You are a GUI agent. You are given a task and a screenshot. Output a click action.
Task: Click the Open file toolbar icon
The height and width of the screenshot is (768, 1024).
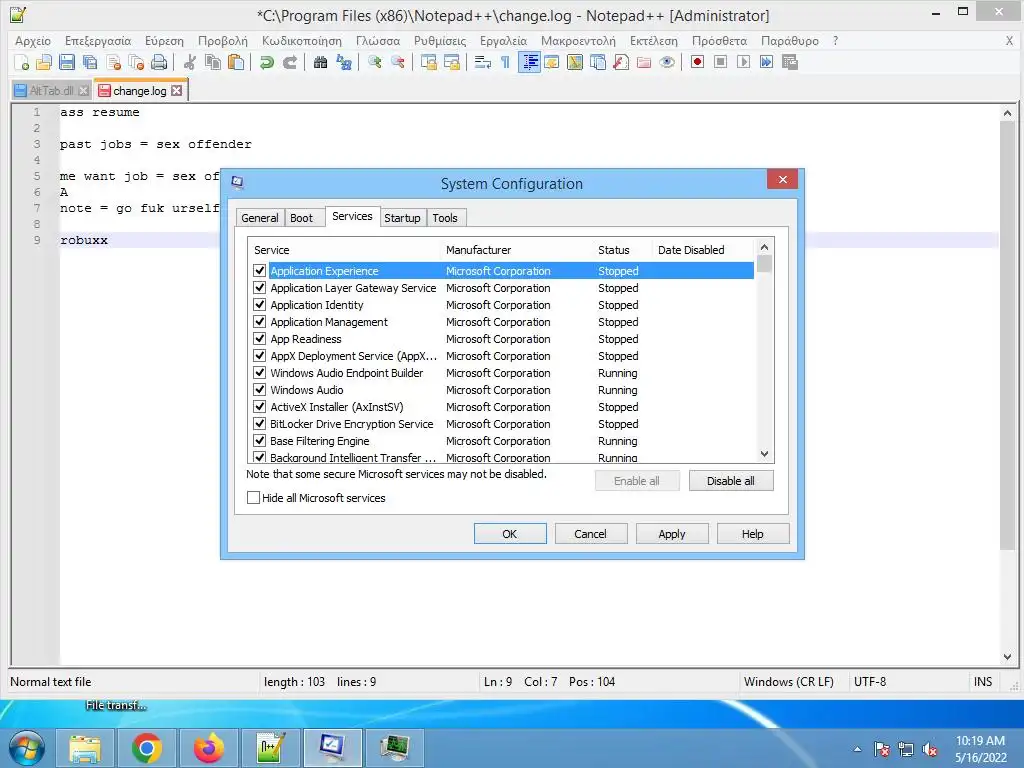(x=44, y=62)
